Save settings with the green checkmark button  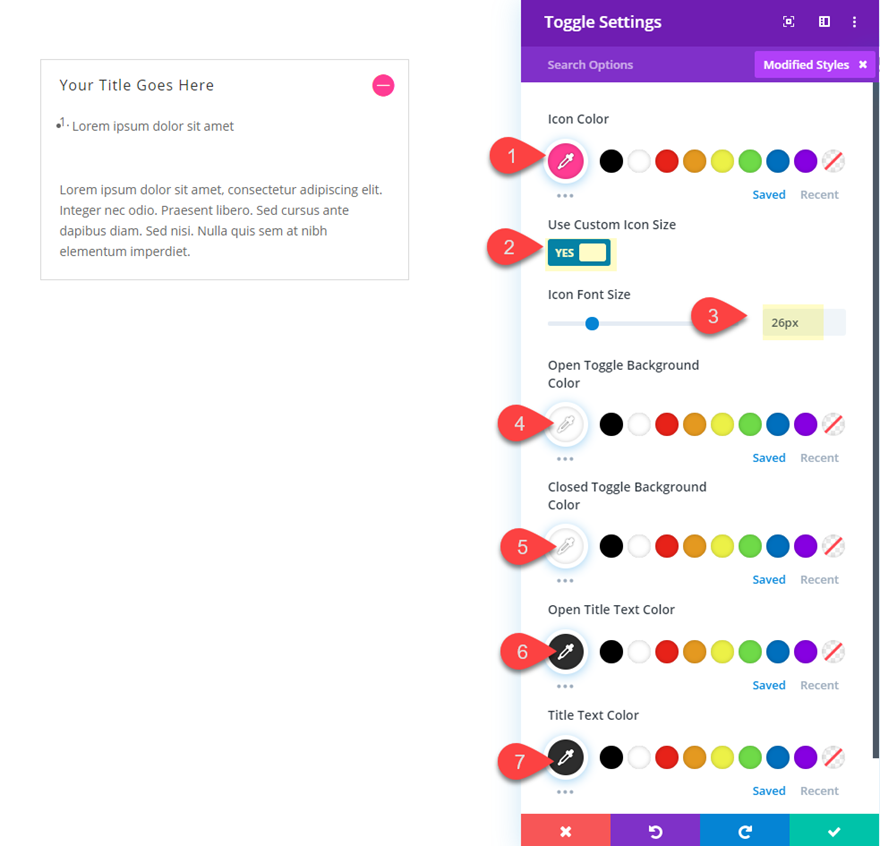tap(834, 830)
